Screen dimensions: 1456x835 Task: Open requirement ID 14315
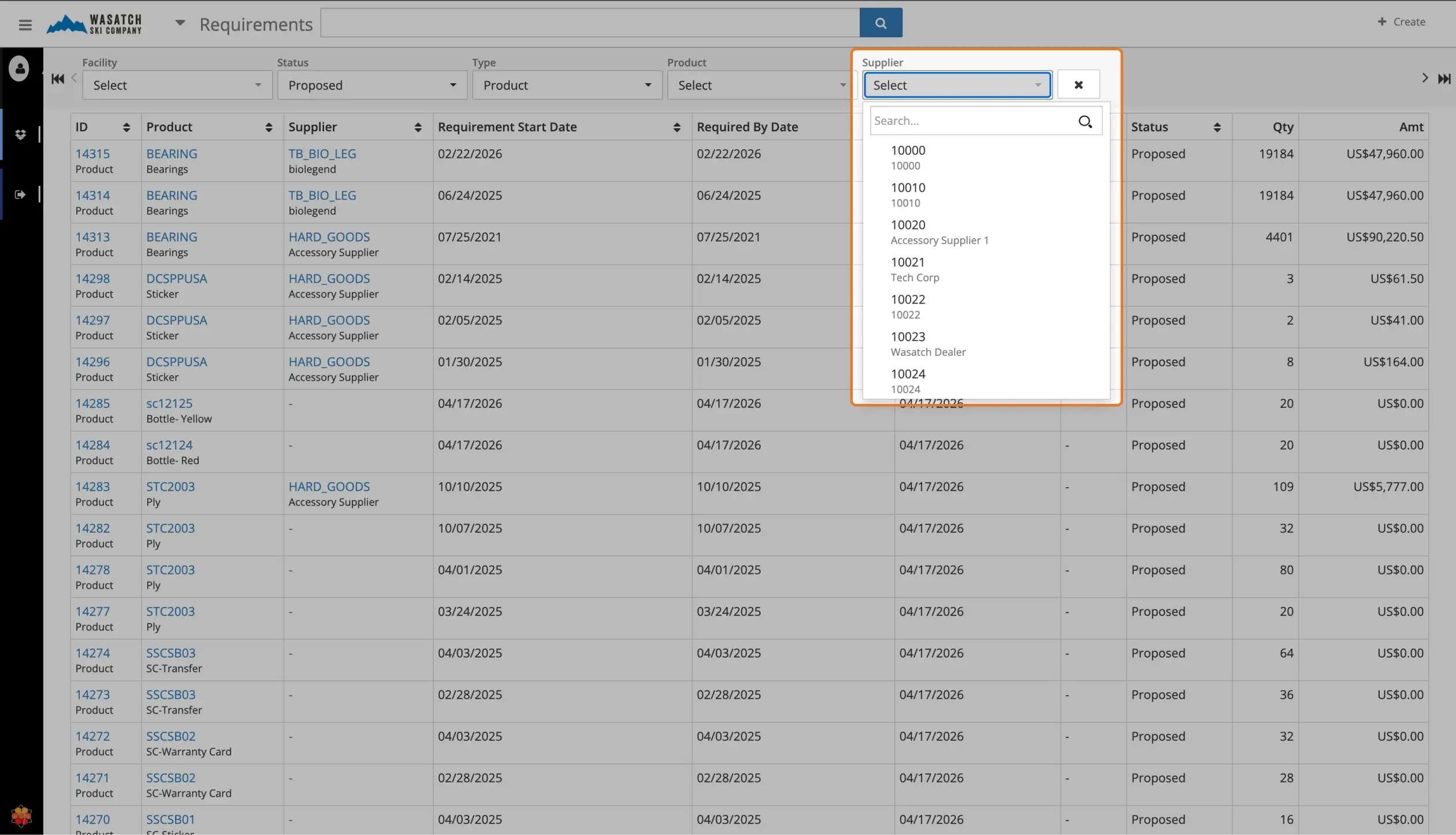coord(92,154)
